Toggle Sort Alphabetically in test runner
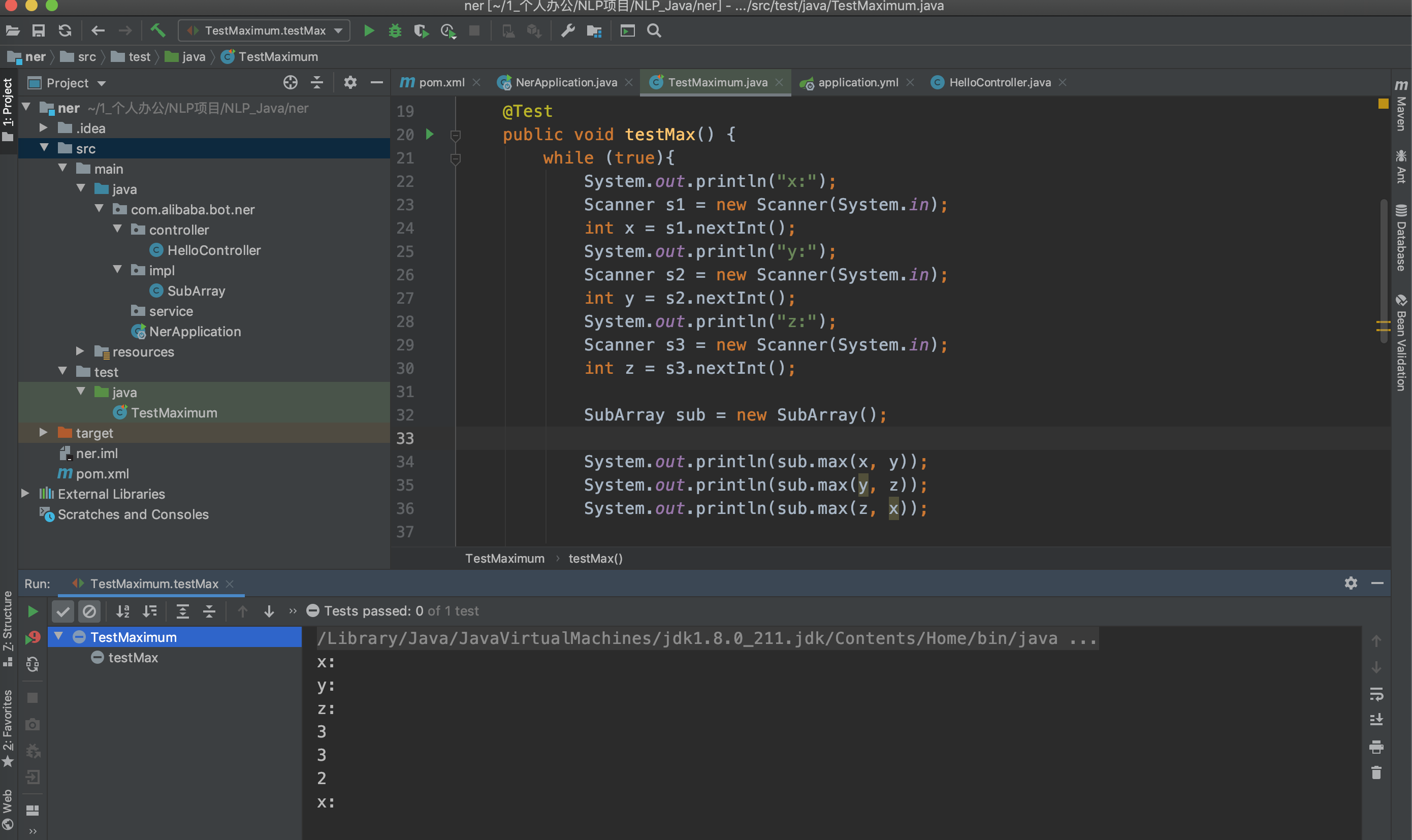 pyautogui.click(x=123, y=611)
